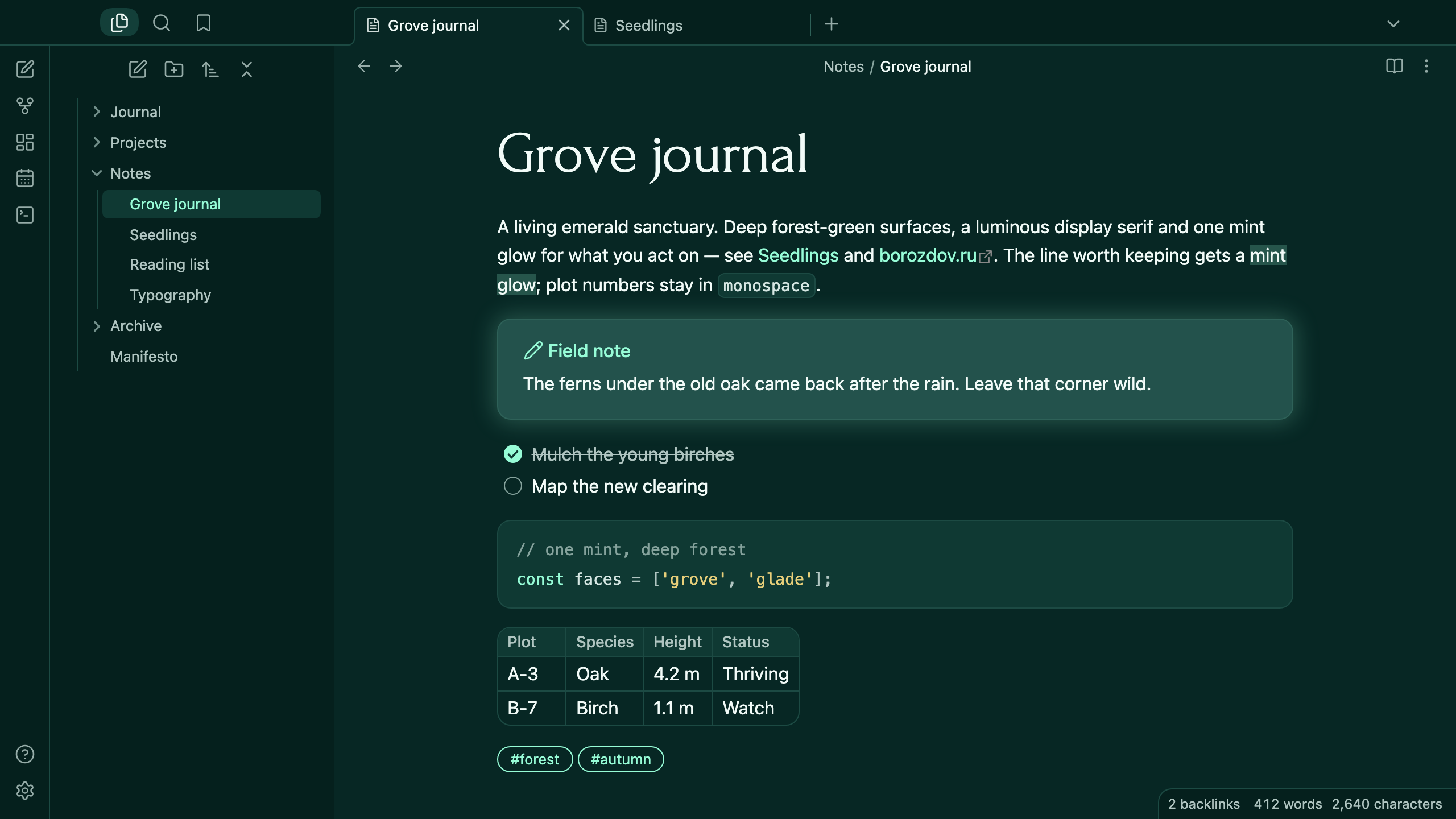Open the bookmarks icon
This screenshot has width=1456, height=819.
(203, 23)
